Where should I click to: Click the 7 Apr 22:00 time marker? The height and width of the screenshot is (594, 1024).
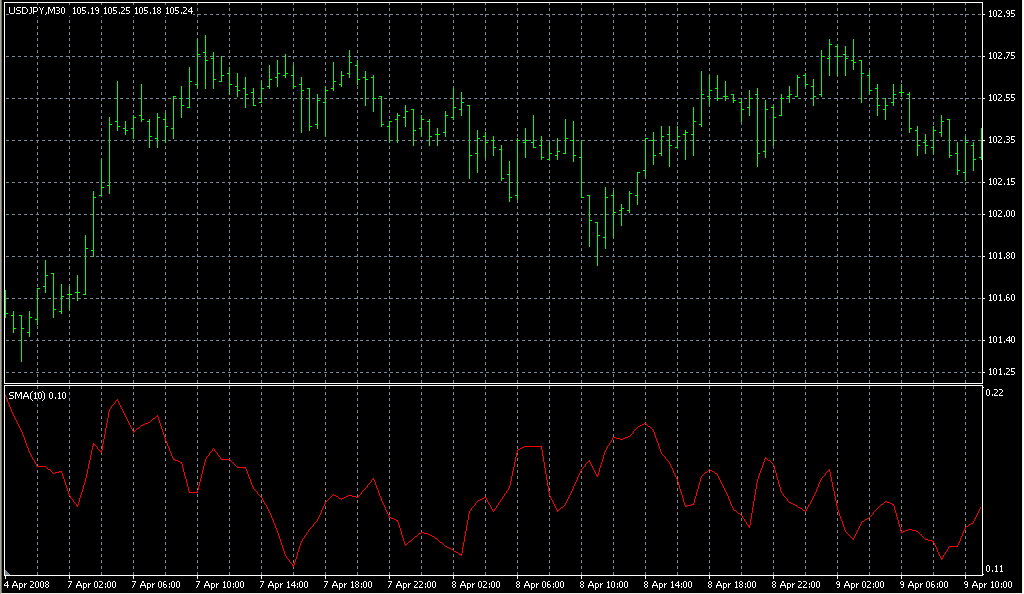pos(412,584)
